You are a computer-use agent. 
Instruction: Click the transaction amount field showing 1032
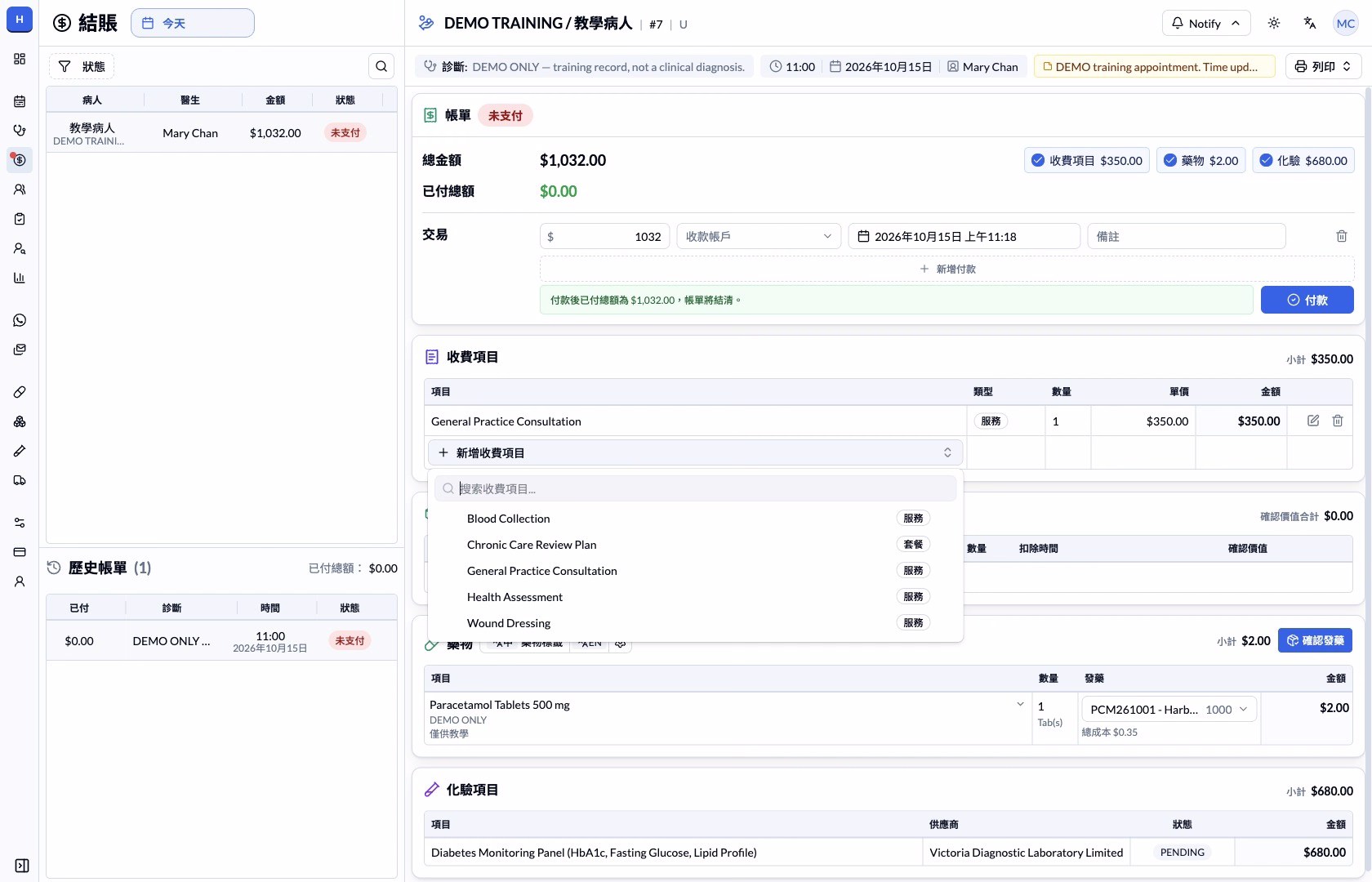605,236
